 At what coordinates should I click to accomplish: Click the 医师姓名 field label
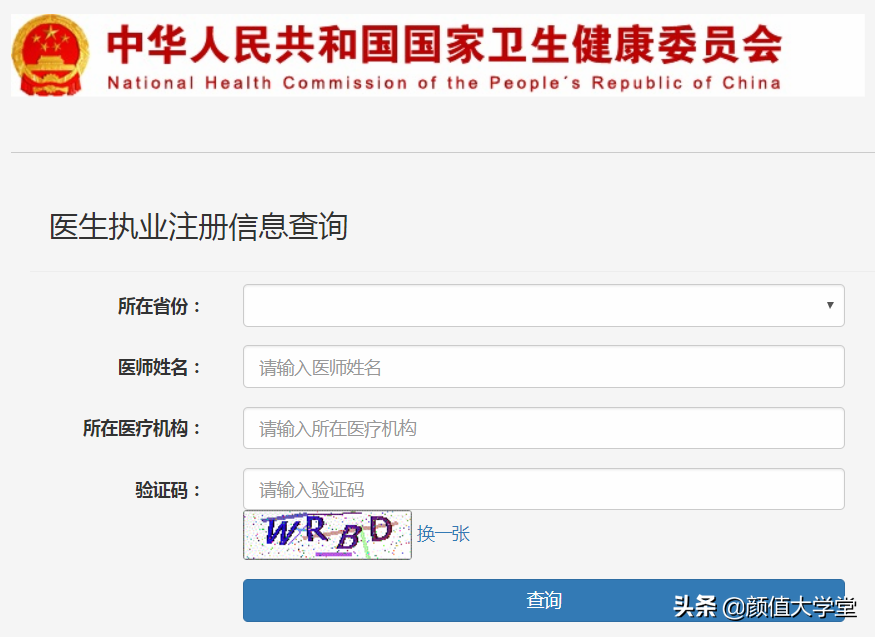[159, 367]
